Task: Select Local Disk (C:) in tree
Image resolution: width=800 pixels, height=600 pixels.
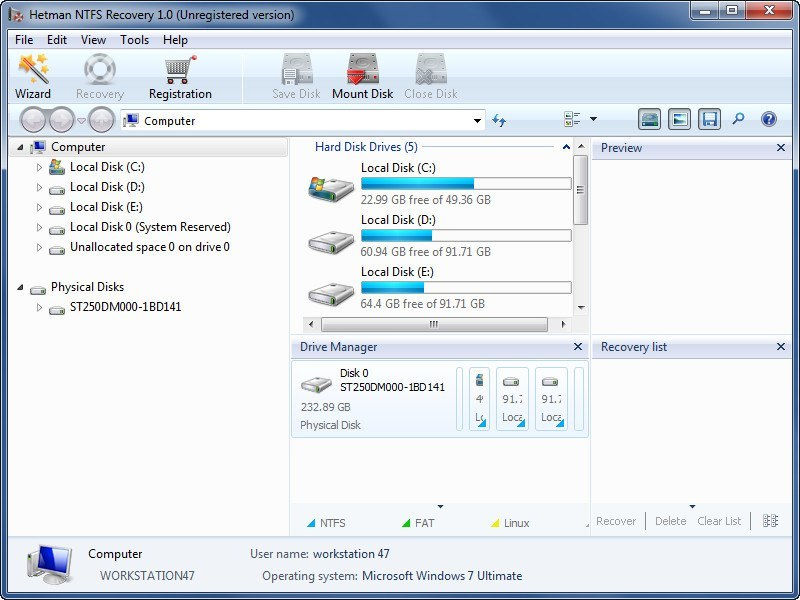Action: click(x=107, y=167)
